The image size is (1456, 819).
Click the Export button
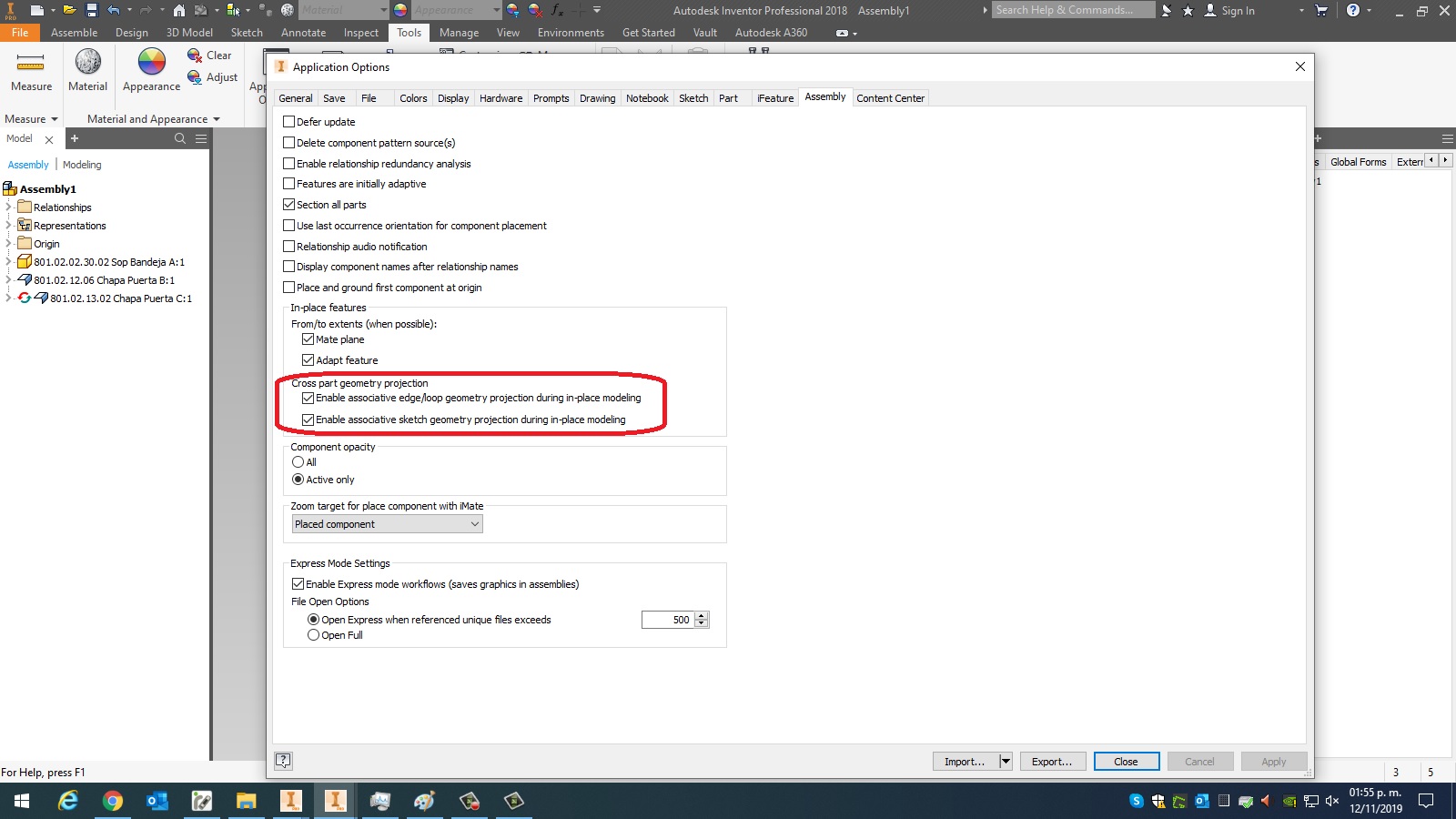coord(1051,761)
